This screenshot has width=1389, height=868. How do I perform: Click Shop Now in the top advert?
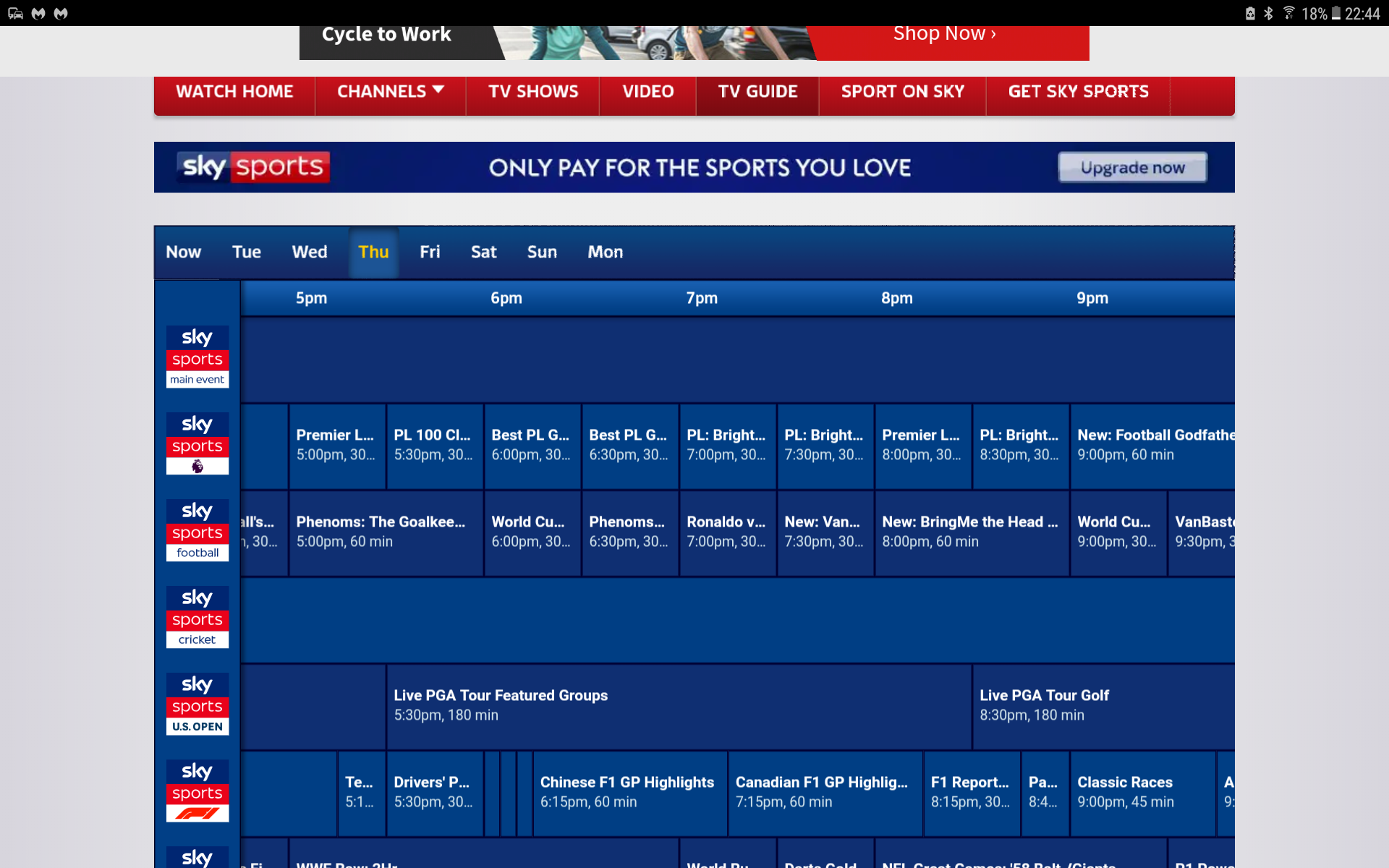(x=945, y=34)
